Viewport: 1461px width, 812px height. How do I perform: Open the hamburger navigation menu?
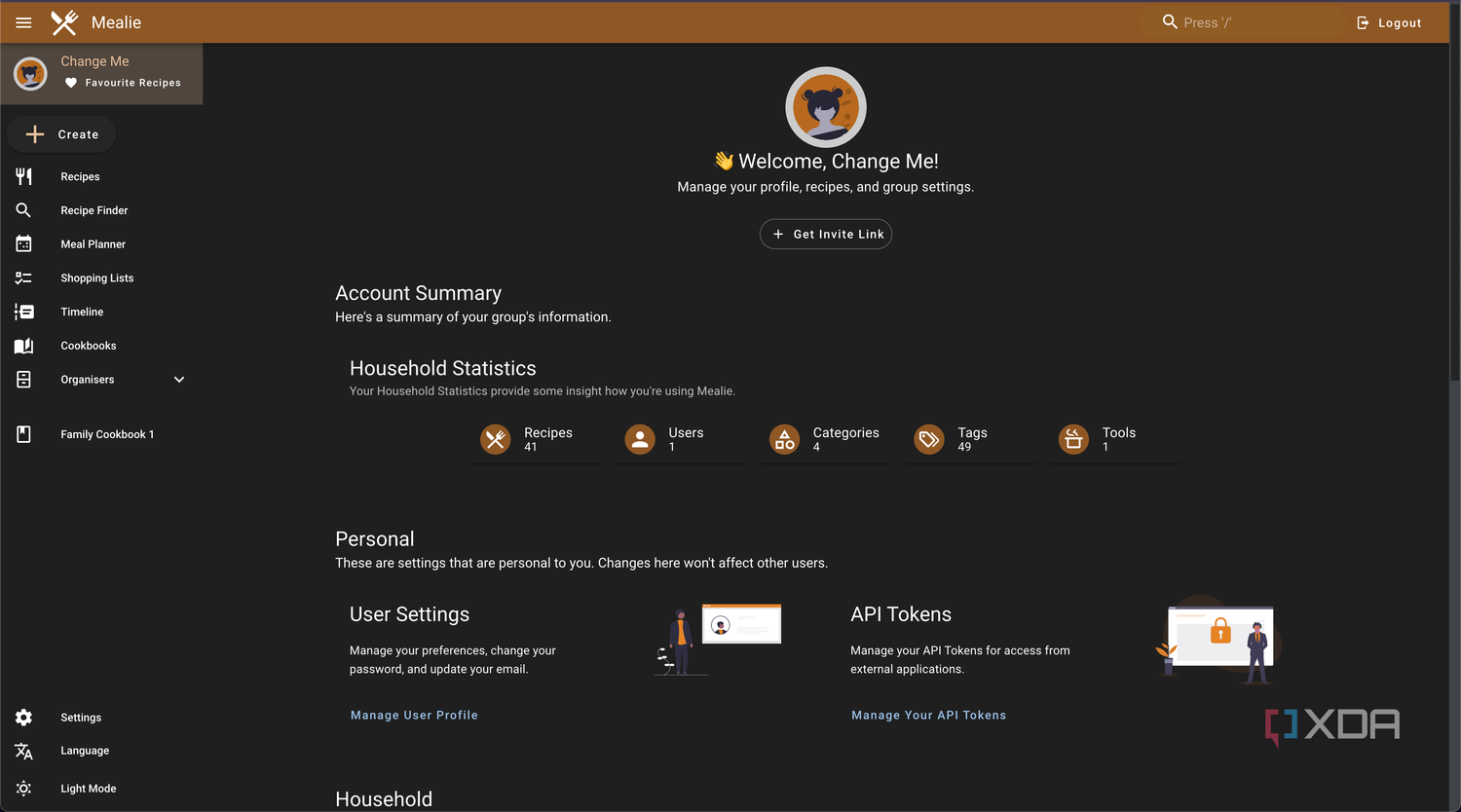click(x=23, y=22)
